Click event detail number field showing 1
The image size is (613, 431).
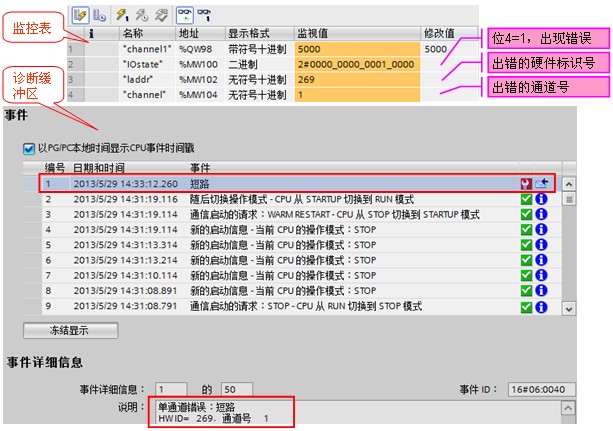171,389
